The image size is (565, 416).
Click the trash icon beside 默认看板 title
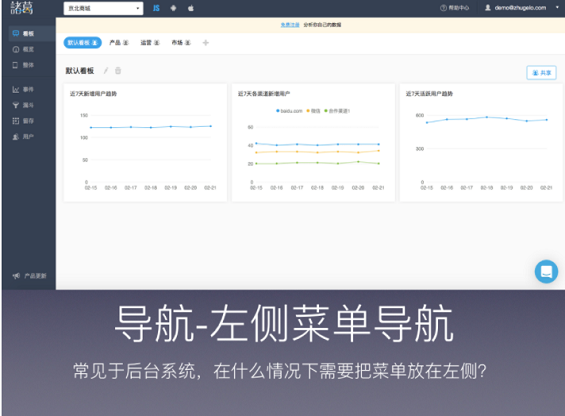coord(118,71)
